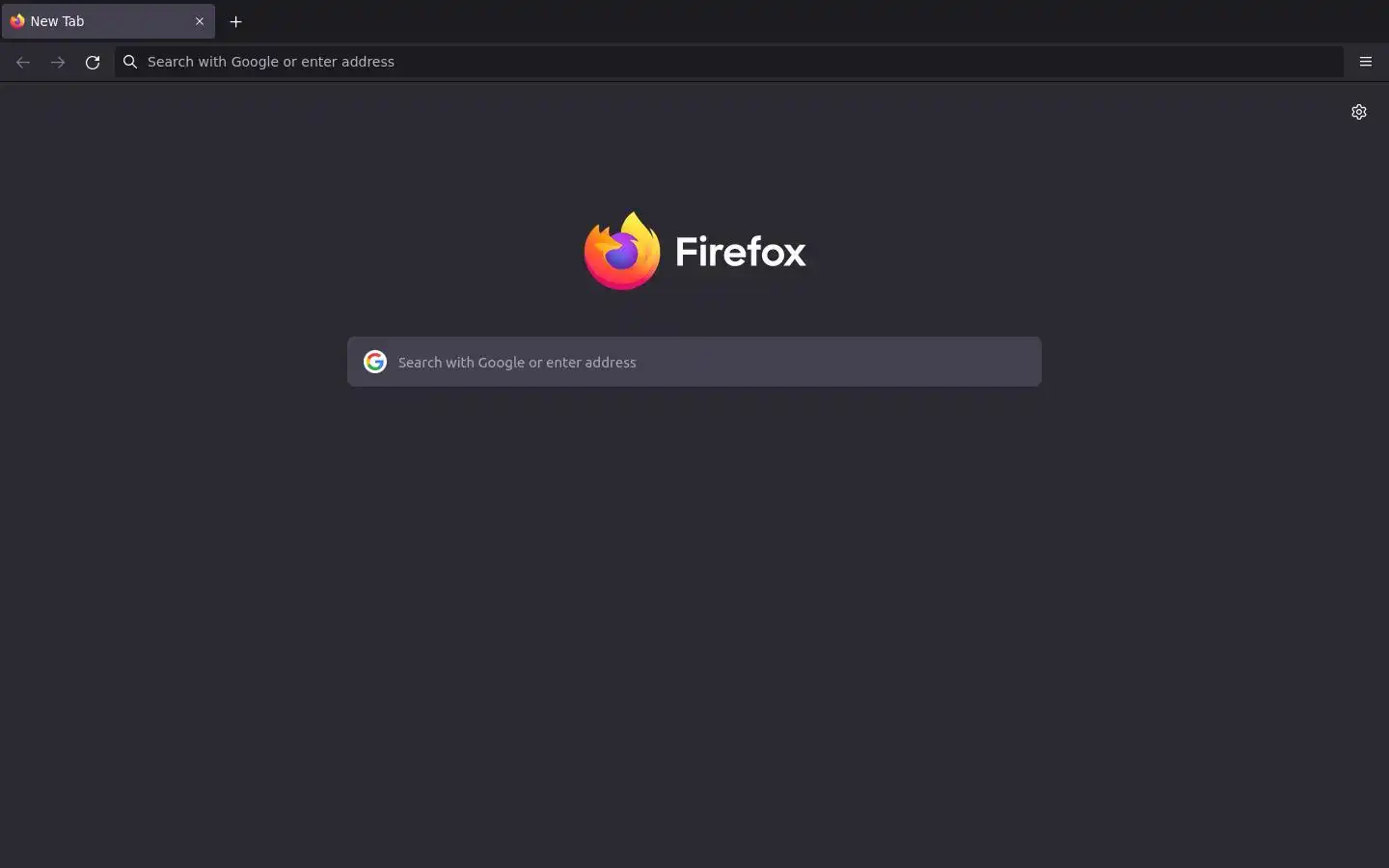Open the Firefox hamburger application menu
Screen dimensions: 1389x868
coord(1365,62)
